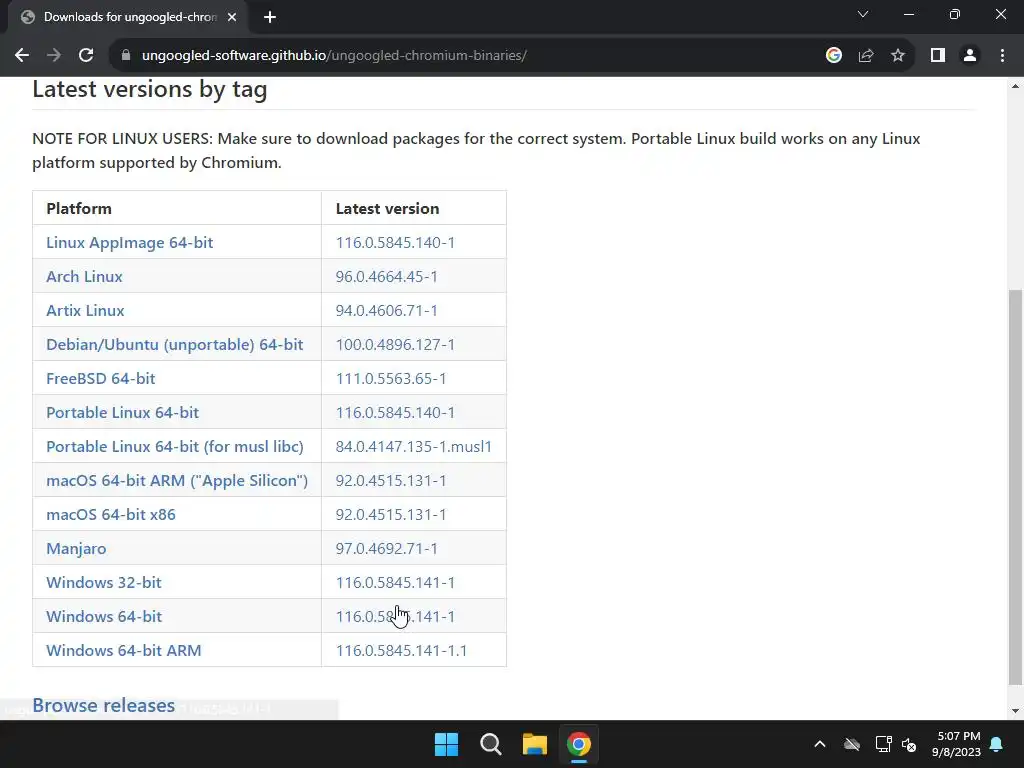Open Portable Linux 64-bit musl libc link
This screenshot has height=768, width=1024.
pos(174,446)
